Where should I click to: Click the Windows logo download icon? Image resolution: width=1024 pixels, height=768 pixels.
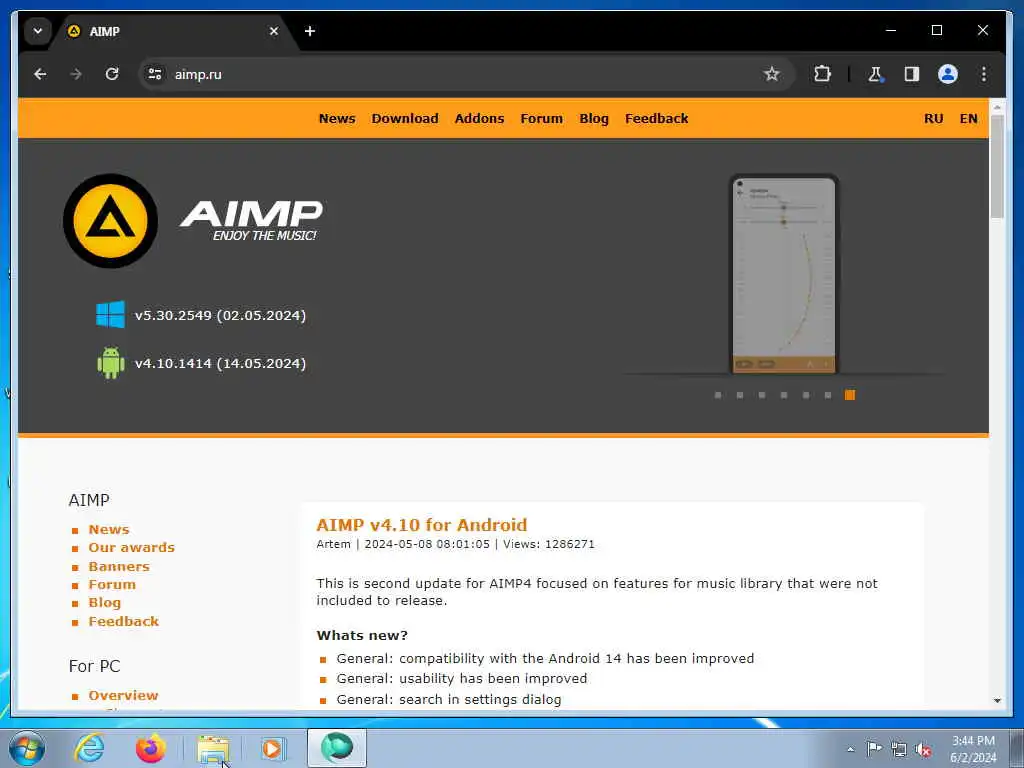pos(110,315)
